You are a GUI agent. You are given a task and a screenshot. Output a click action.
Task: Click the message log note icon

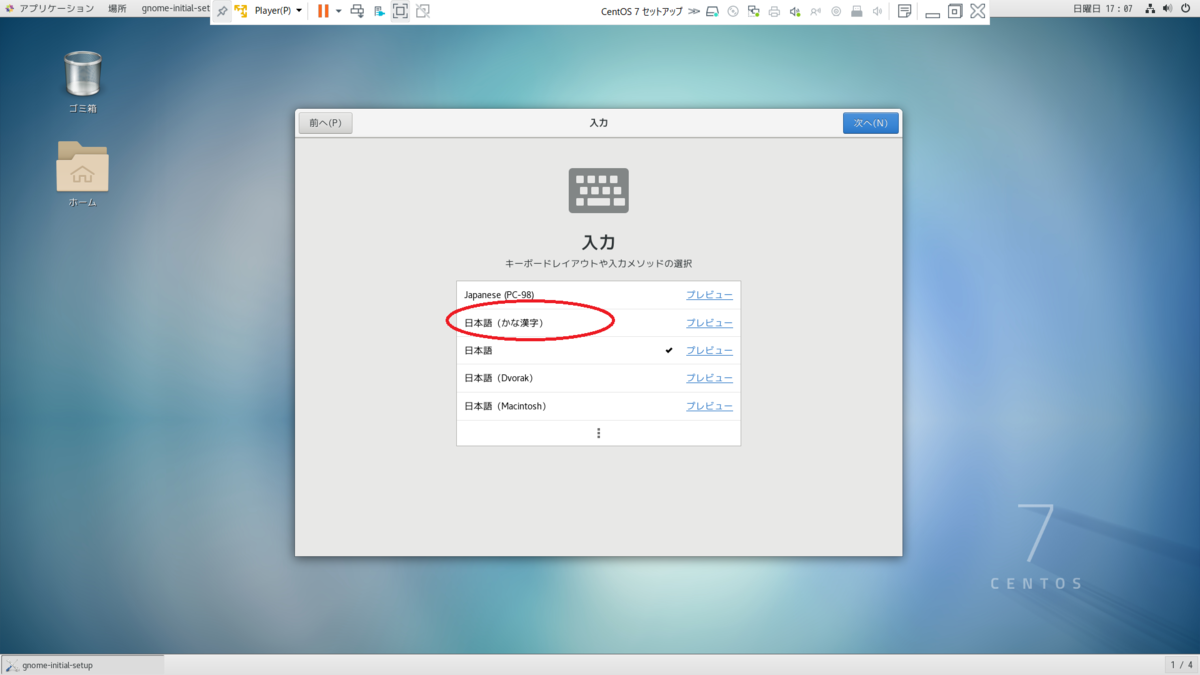point(904,11)
